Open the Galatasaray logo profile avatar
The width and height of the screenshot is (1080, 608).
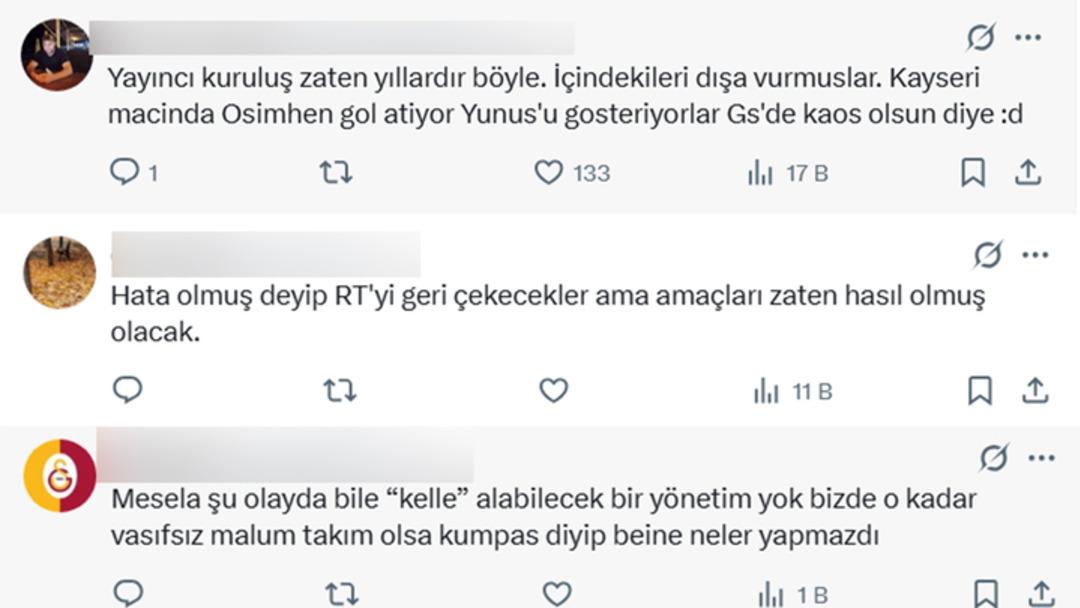[60, 476]
